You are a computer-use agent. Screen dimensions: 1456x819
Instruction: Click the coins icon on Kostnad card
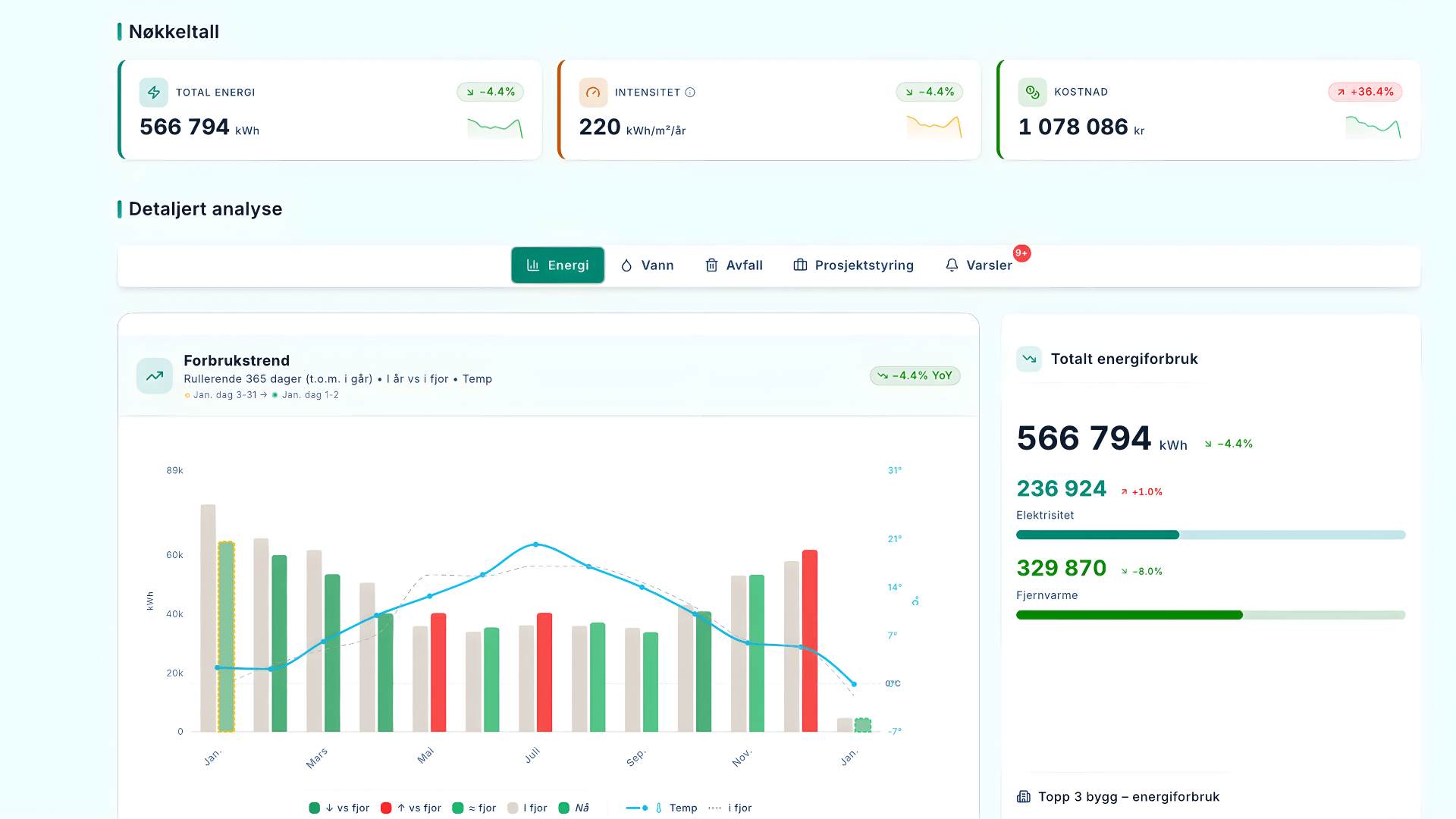tap(1032, 93)
